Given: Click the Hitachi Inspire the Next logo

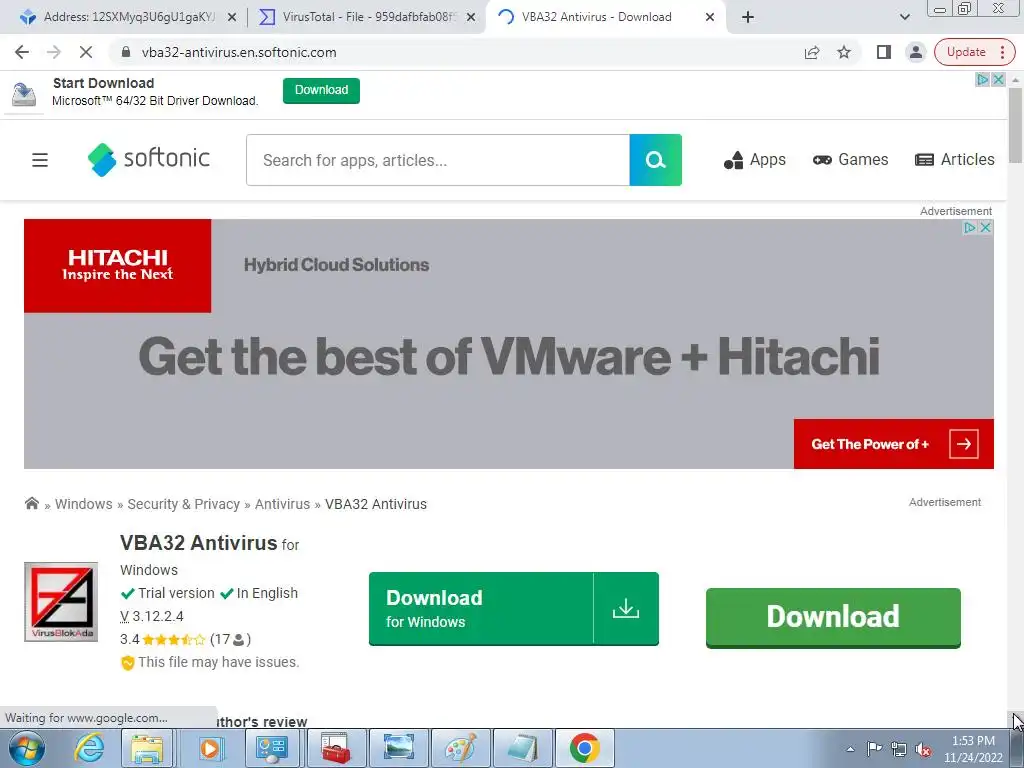Looking at the screenshot, I should pos(118,265).
